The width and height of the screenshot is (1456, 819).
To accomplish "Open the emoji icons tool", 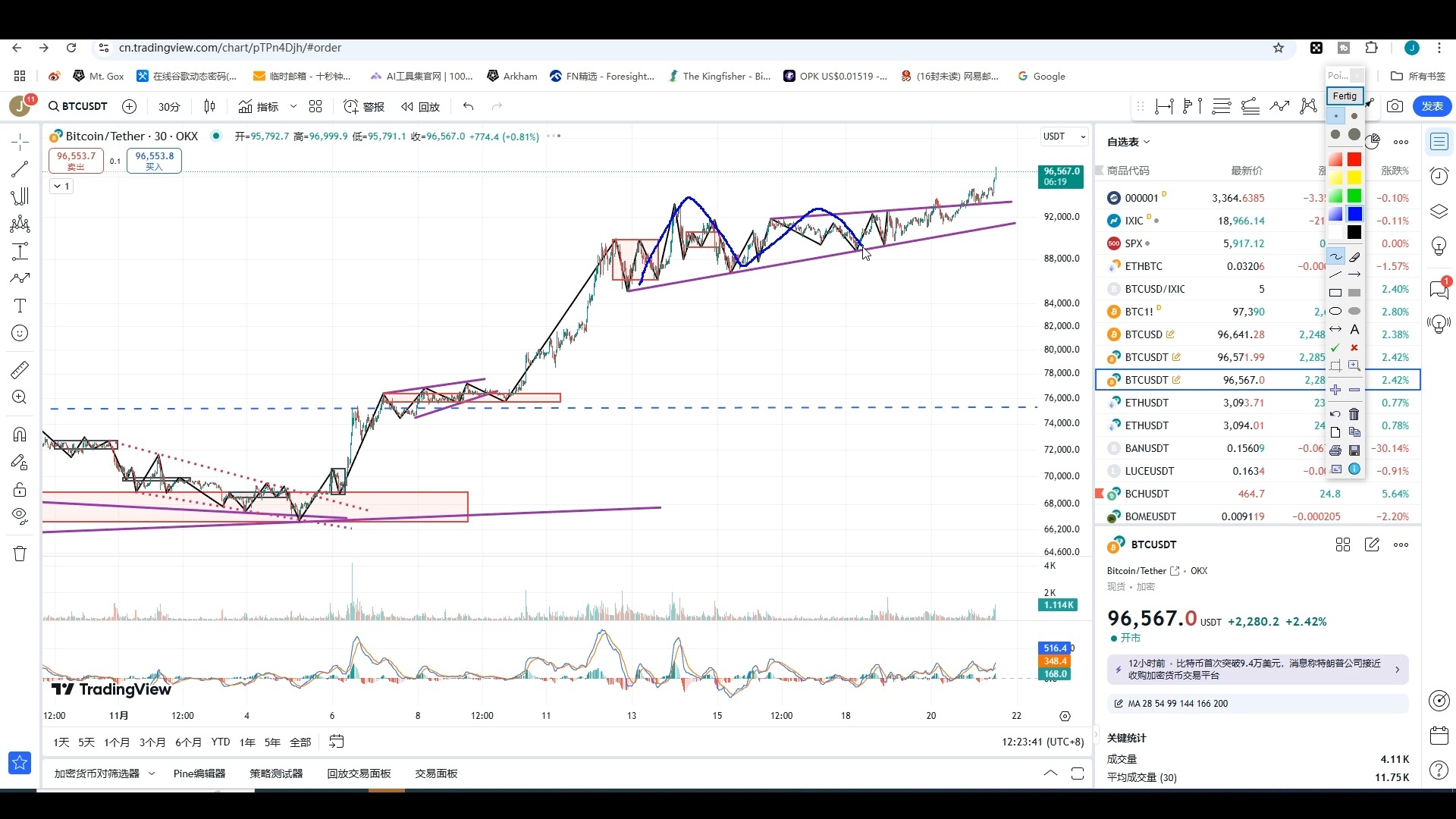I will 20,333.
